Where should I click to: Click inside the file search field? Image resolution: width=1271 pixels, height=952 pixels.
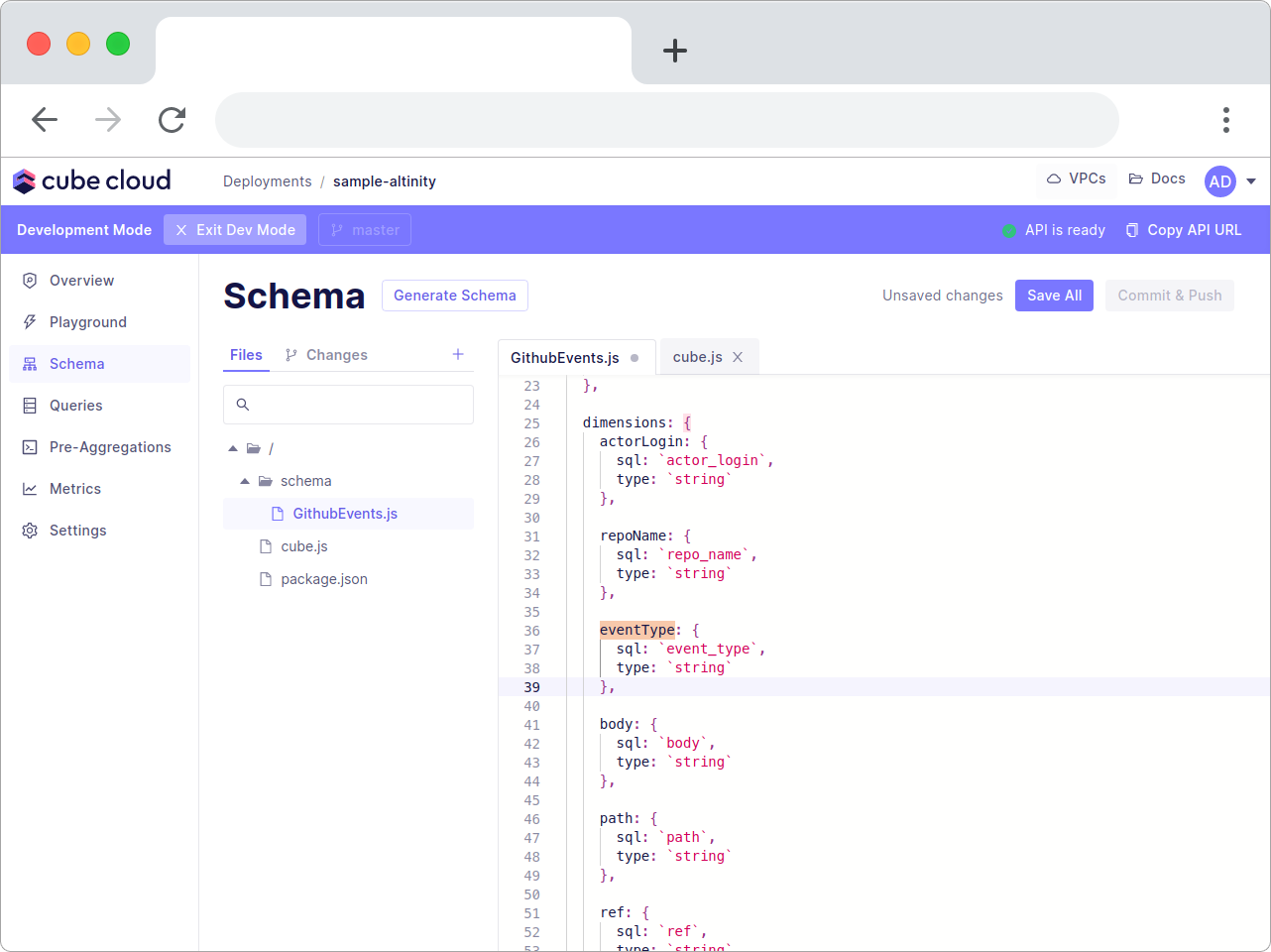(x=348, y=404)
